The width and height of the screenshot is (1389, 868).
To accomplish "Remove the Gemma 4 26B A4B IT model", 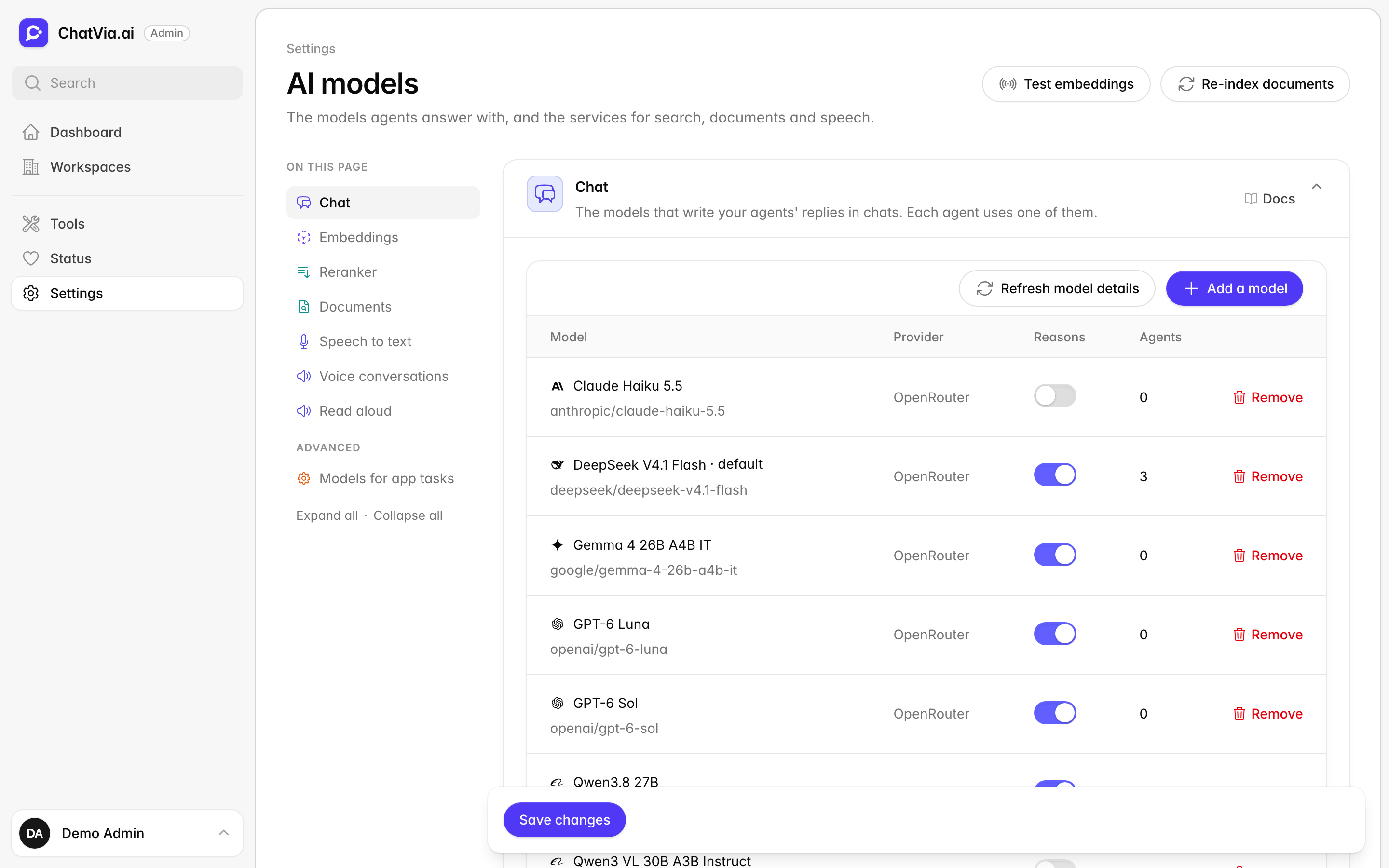I will pos(1268,556).
